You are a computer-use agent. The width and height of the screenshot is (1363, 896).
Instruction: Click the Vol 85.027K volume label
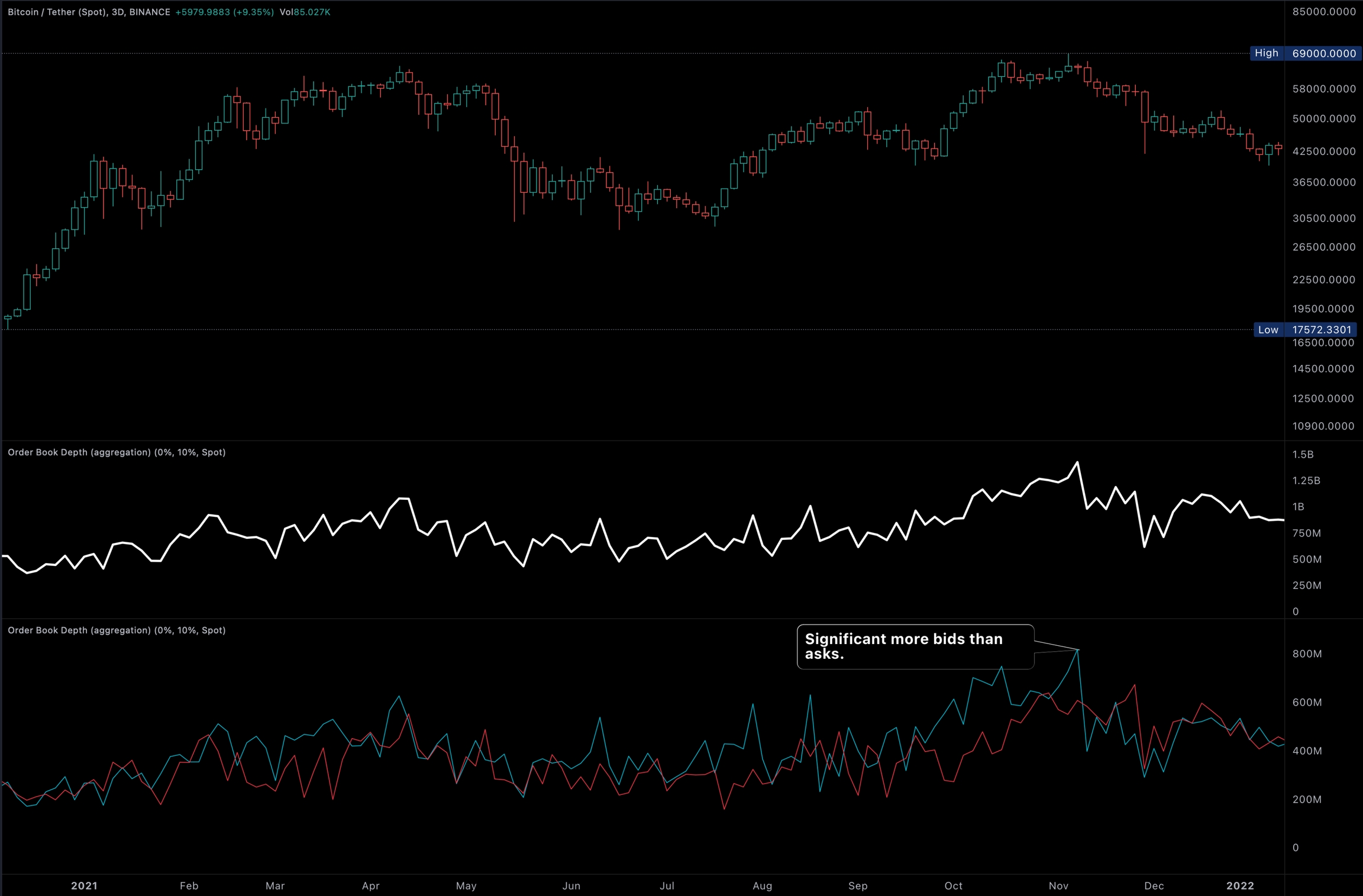point(305,12)
